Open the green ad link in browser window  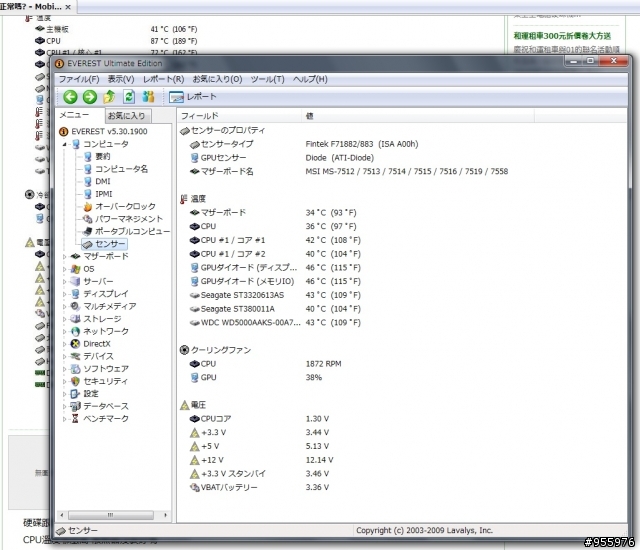pos(562,36)
